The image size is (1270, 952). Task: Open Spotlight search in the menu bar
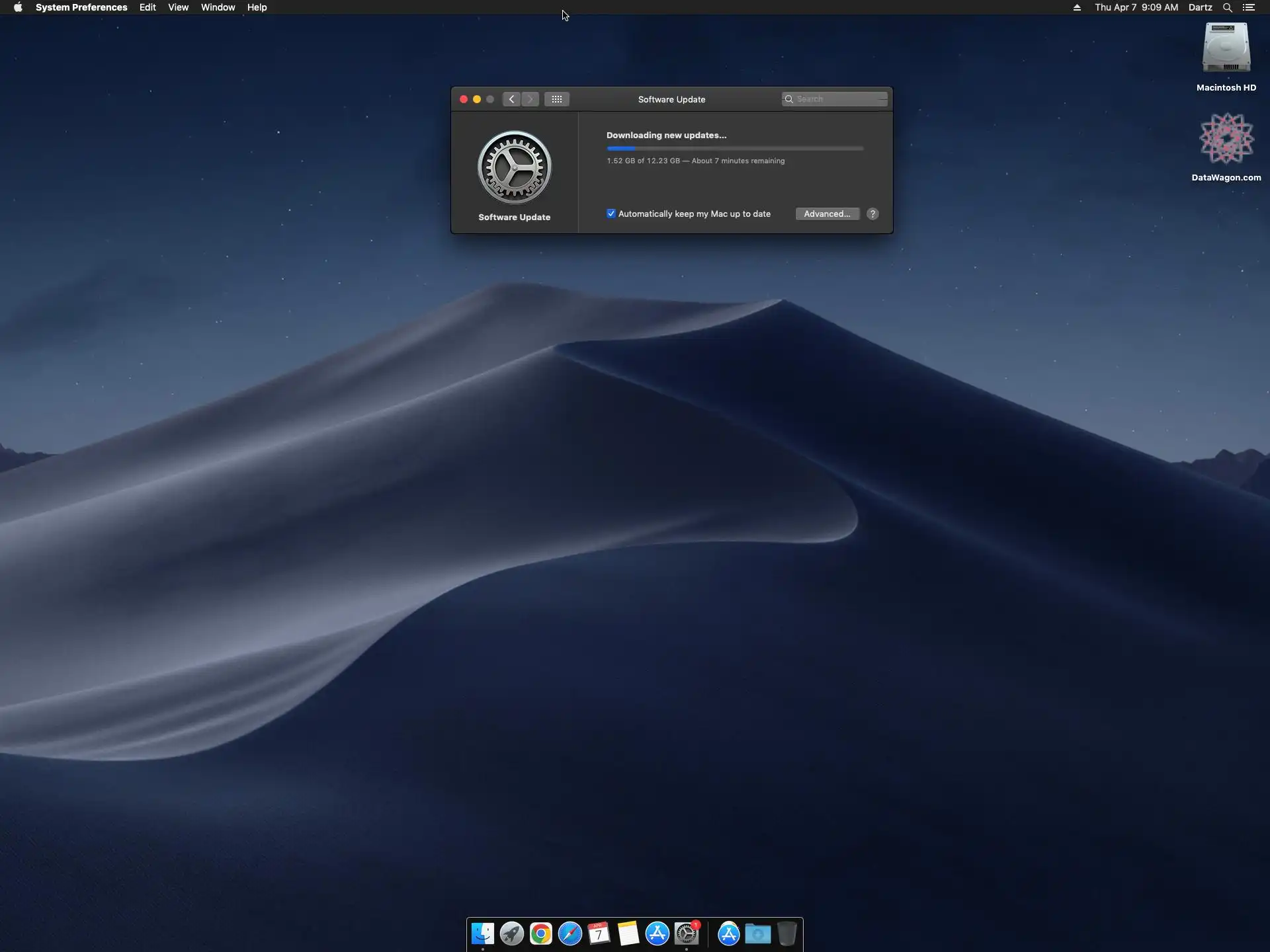pyautogui.click(x=1227, y=7)
